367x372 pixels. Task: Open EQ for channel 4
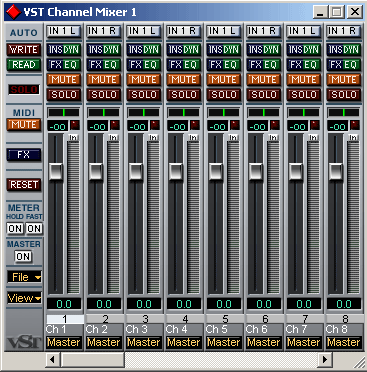pyautogui.click(x=192, y=65)
